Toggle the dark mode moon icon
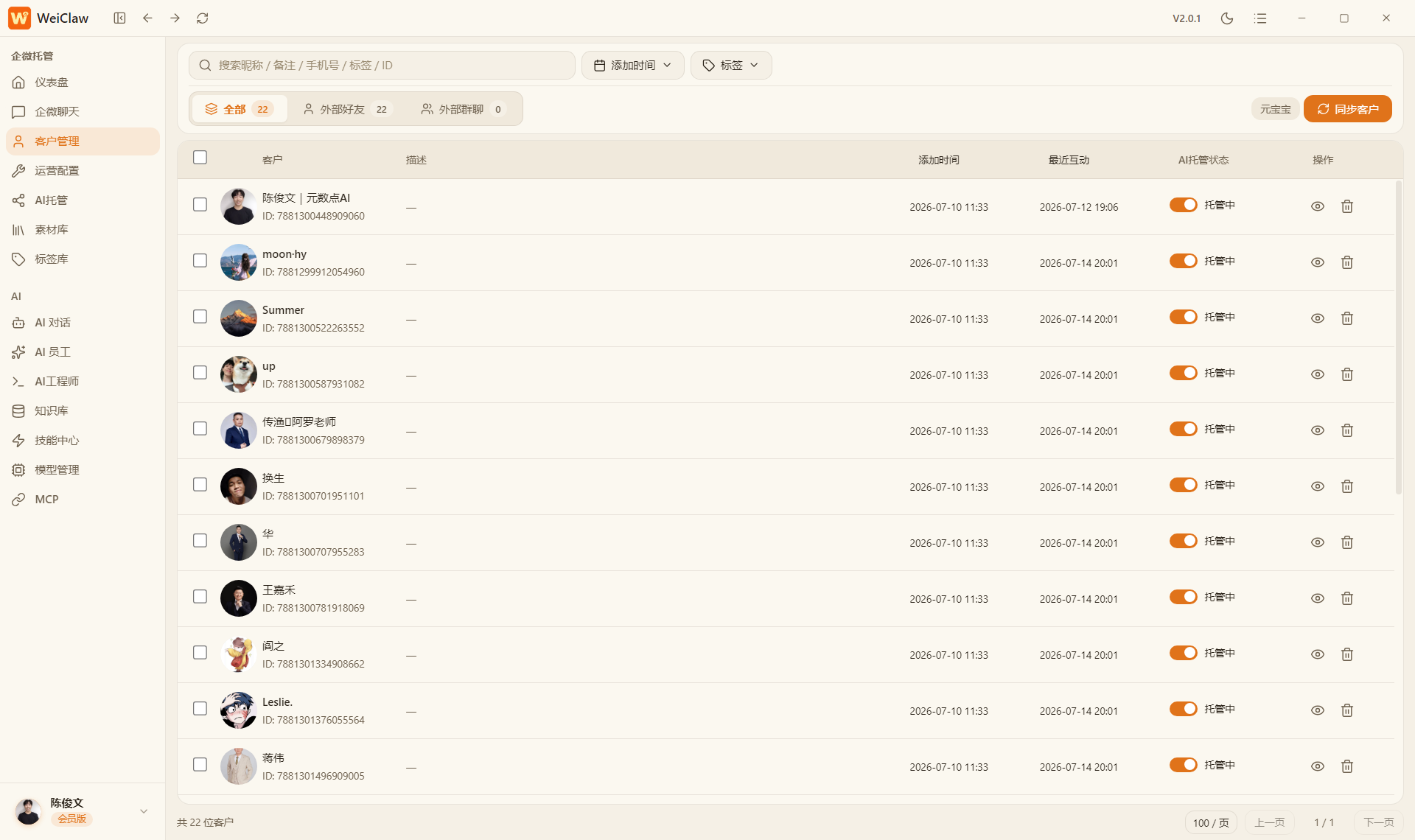 coord(1227,18)
